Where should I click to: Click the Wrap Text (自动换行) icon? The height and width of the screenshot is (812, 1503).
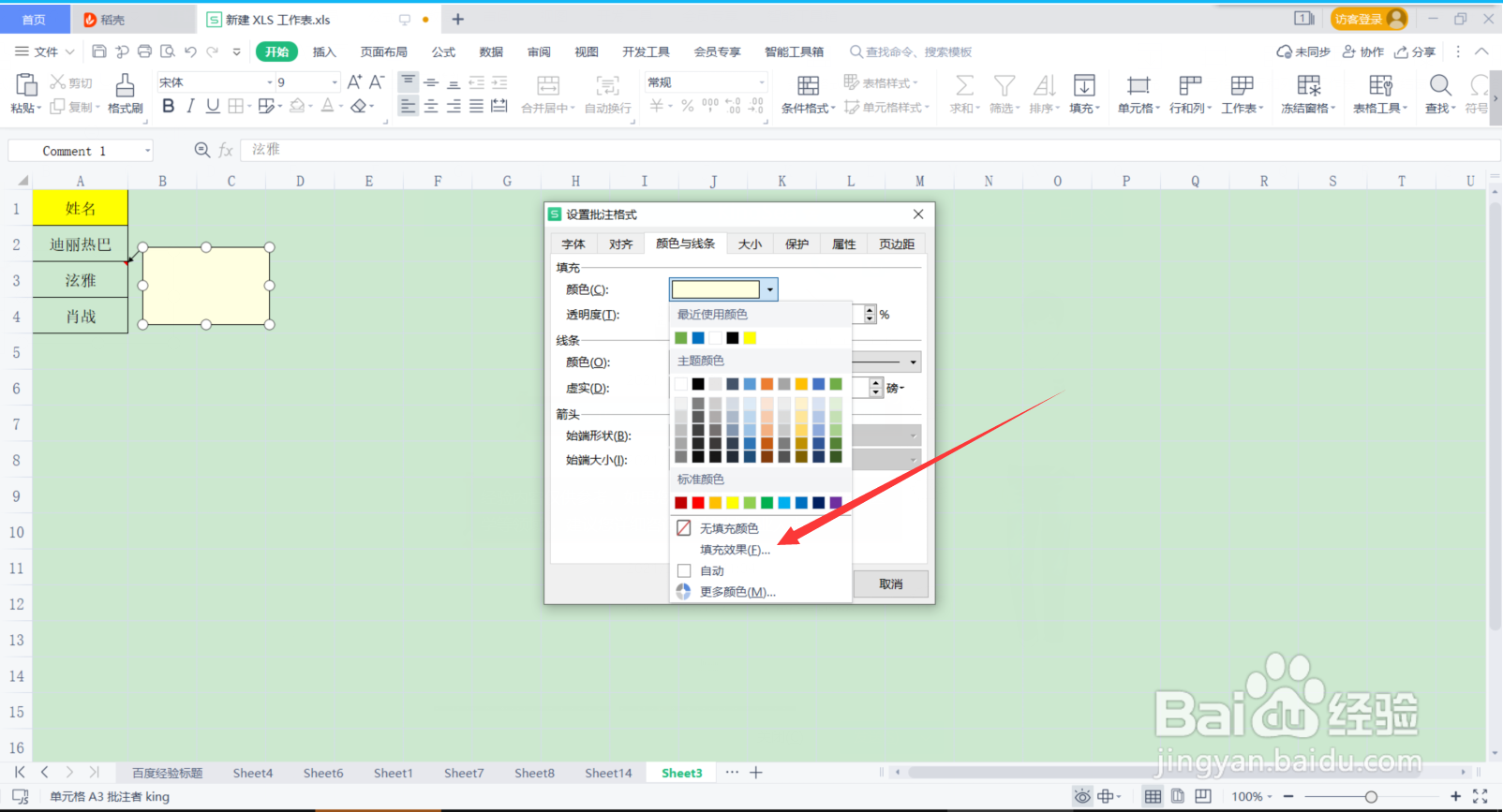[x=608, y=86]
